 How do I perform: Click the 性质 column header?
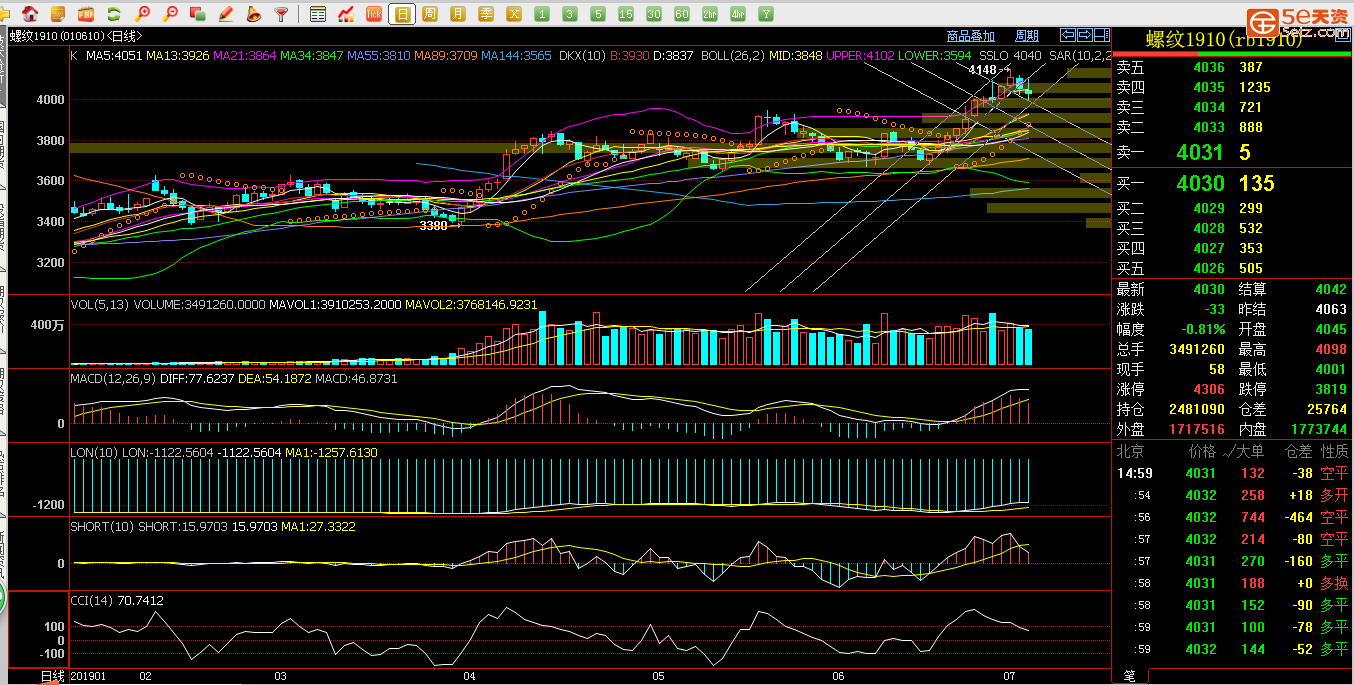coord(1334,452)
